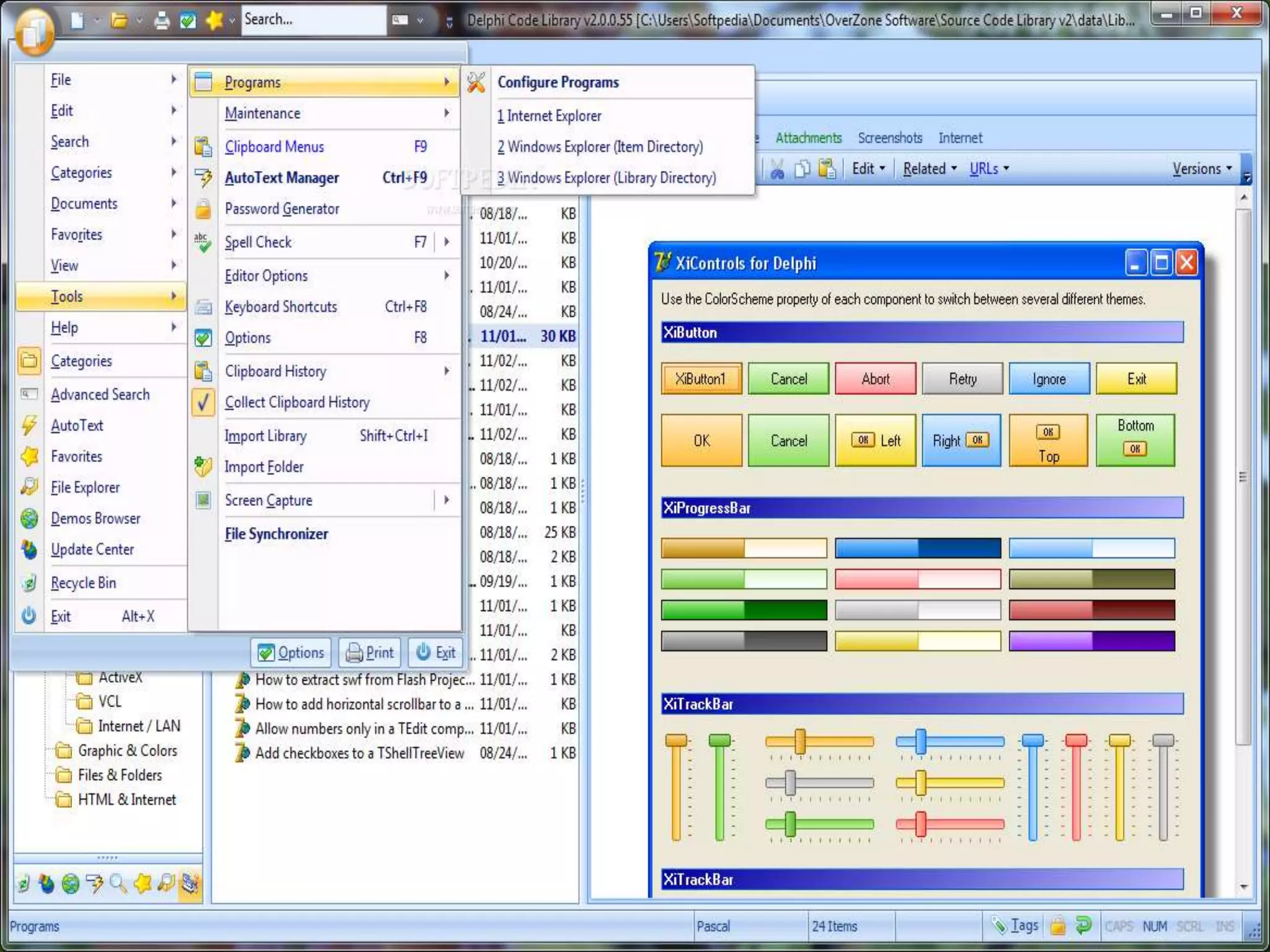Open the URLs dropdown
Viewport: 1270px width, 952px height.
tap(989, 169)
